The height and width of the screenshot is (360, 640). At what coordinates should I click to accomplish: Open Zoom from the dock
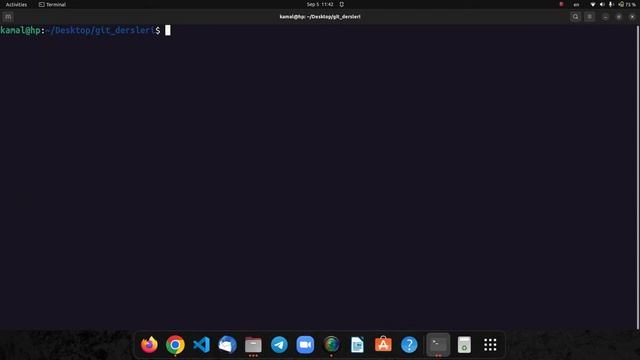click(305, 344)
